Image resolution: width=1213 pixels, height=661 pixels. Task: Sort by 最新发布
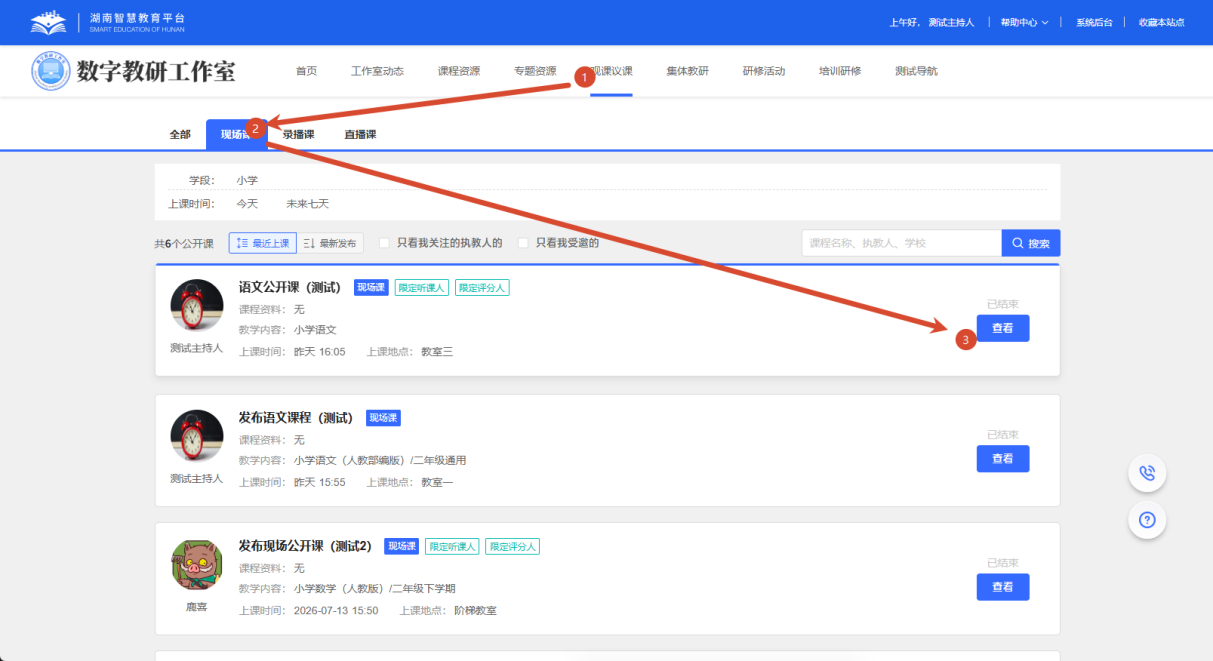pos(330,243)
